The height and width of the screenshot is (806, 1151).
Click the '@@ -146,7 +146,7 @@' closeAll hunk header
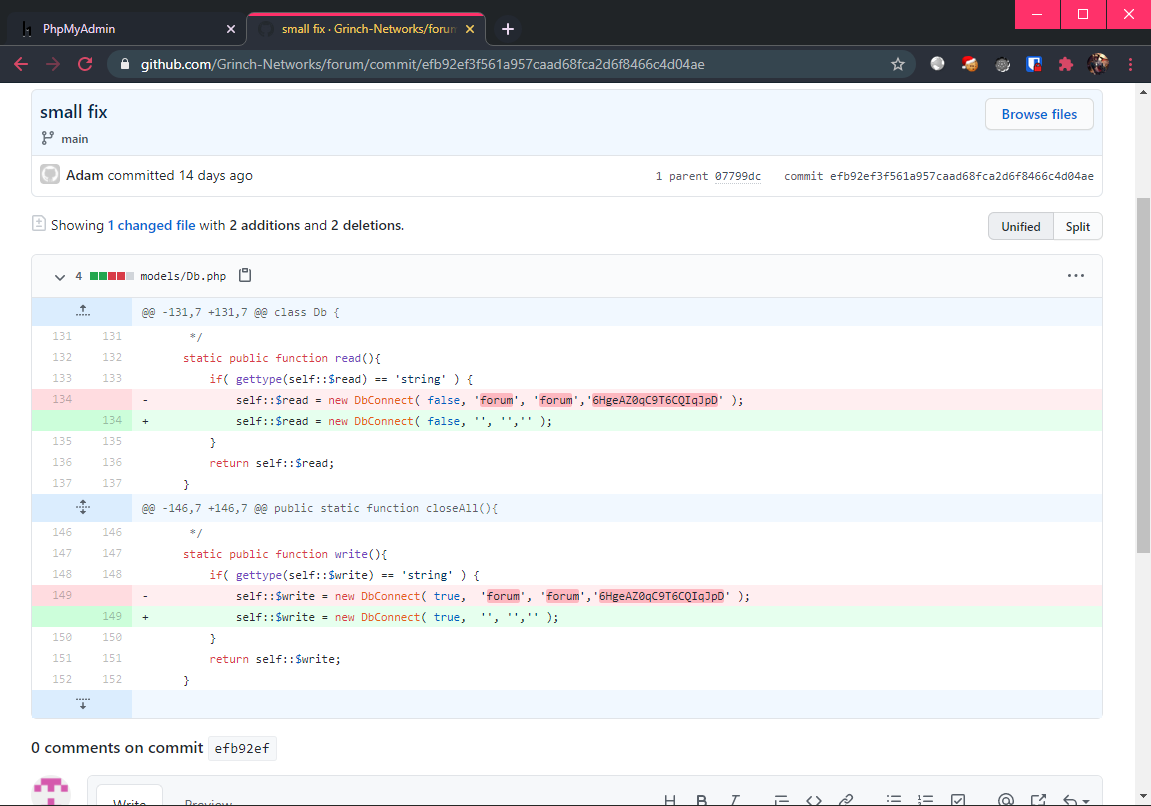coord(320,508)
